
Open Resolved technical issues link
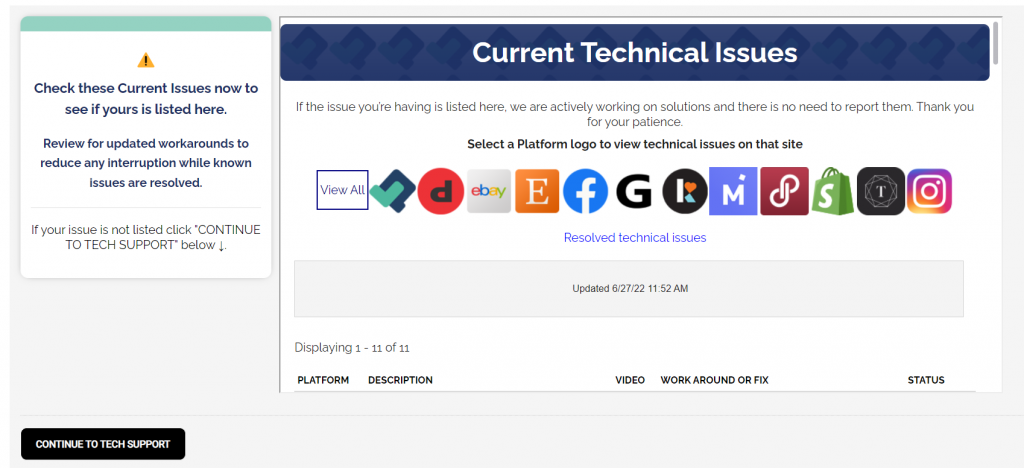pos(635,238)
